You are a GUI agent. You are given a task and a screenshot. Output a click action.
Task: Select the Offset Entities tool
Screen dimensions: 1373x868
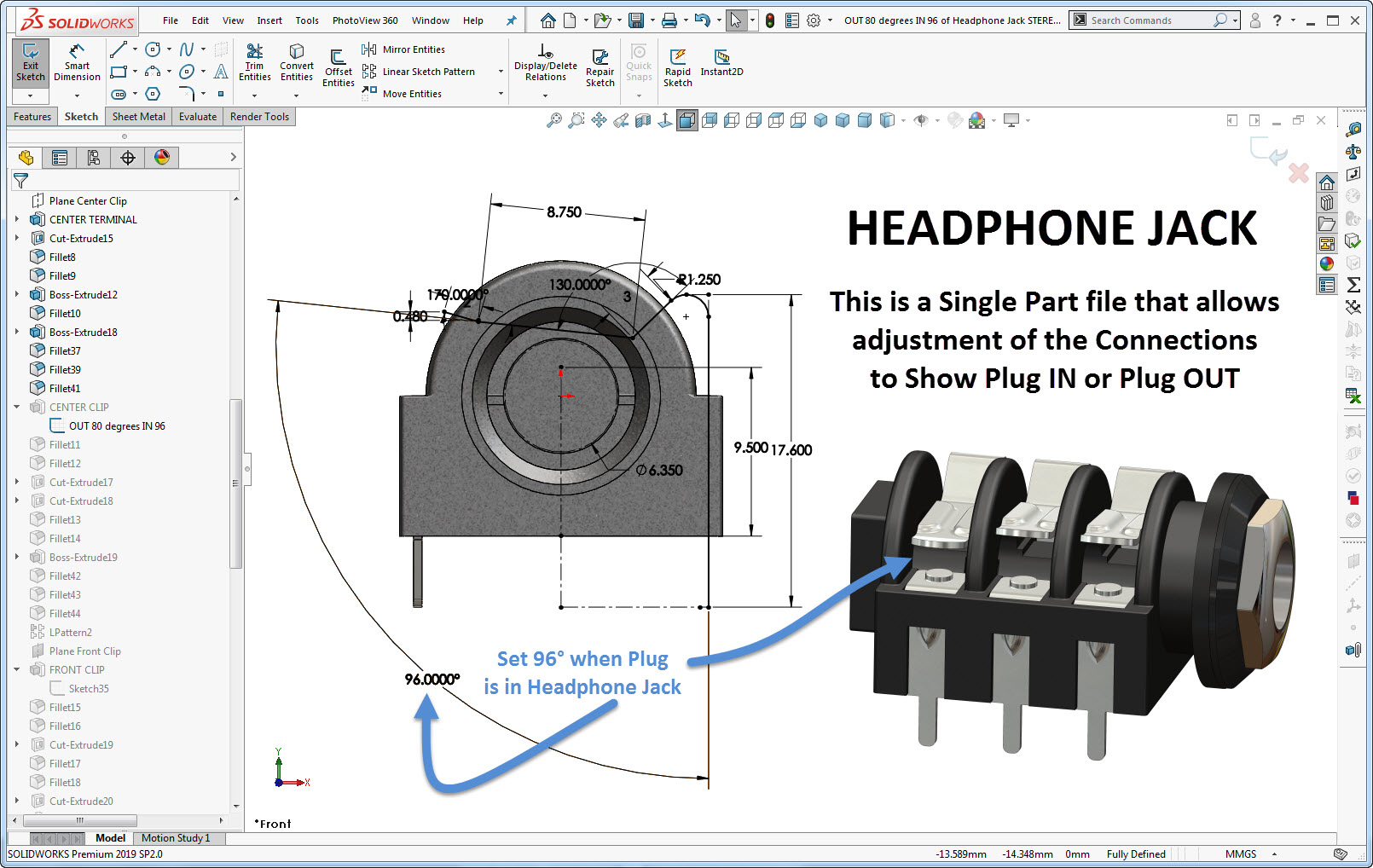(338, 67)
